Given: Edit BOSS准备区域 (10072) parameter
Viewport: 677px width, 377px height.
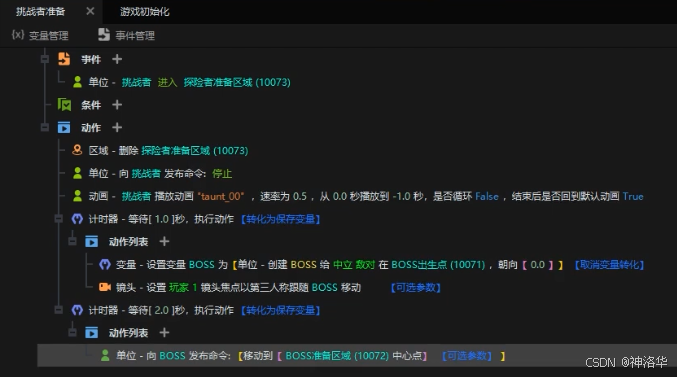Looking at the screenshot, I should 337,356.
